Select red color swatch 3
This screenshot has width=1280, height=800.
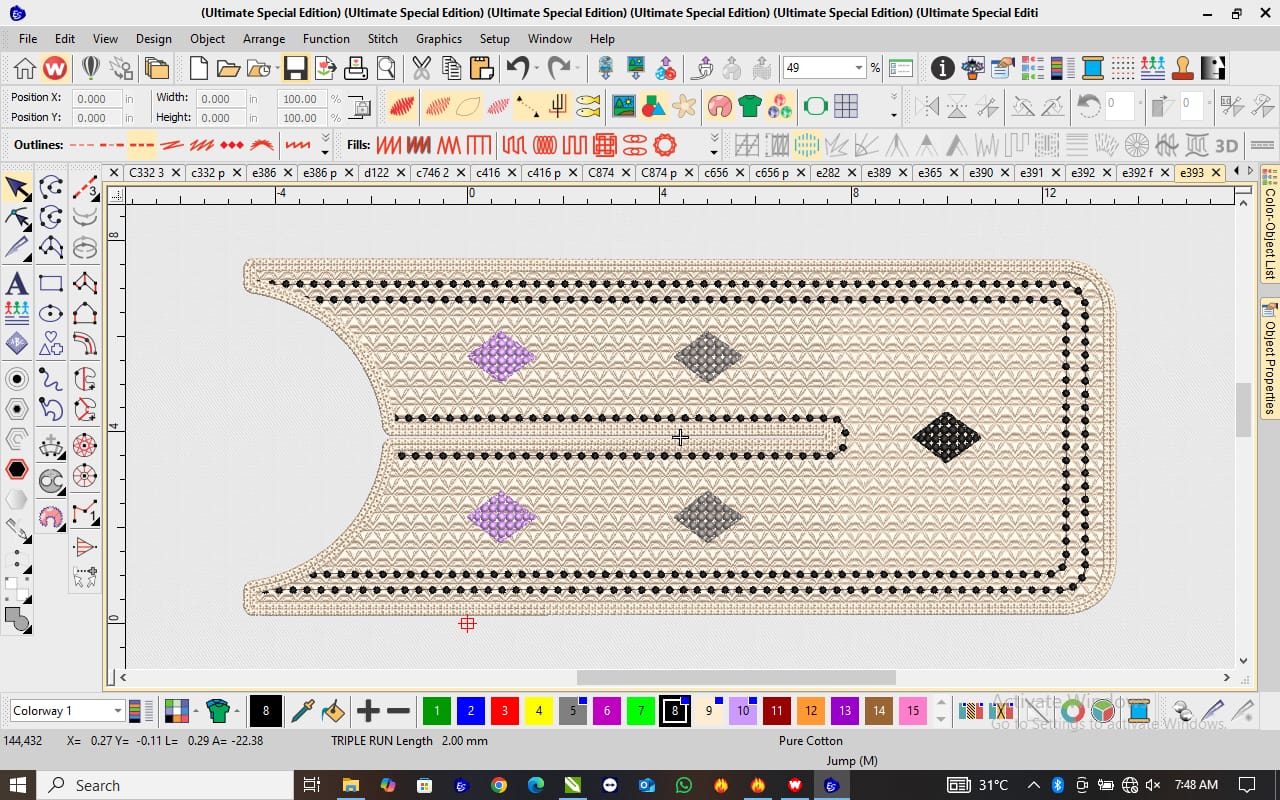pyautogui.click(x=504, y=711)
